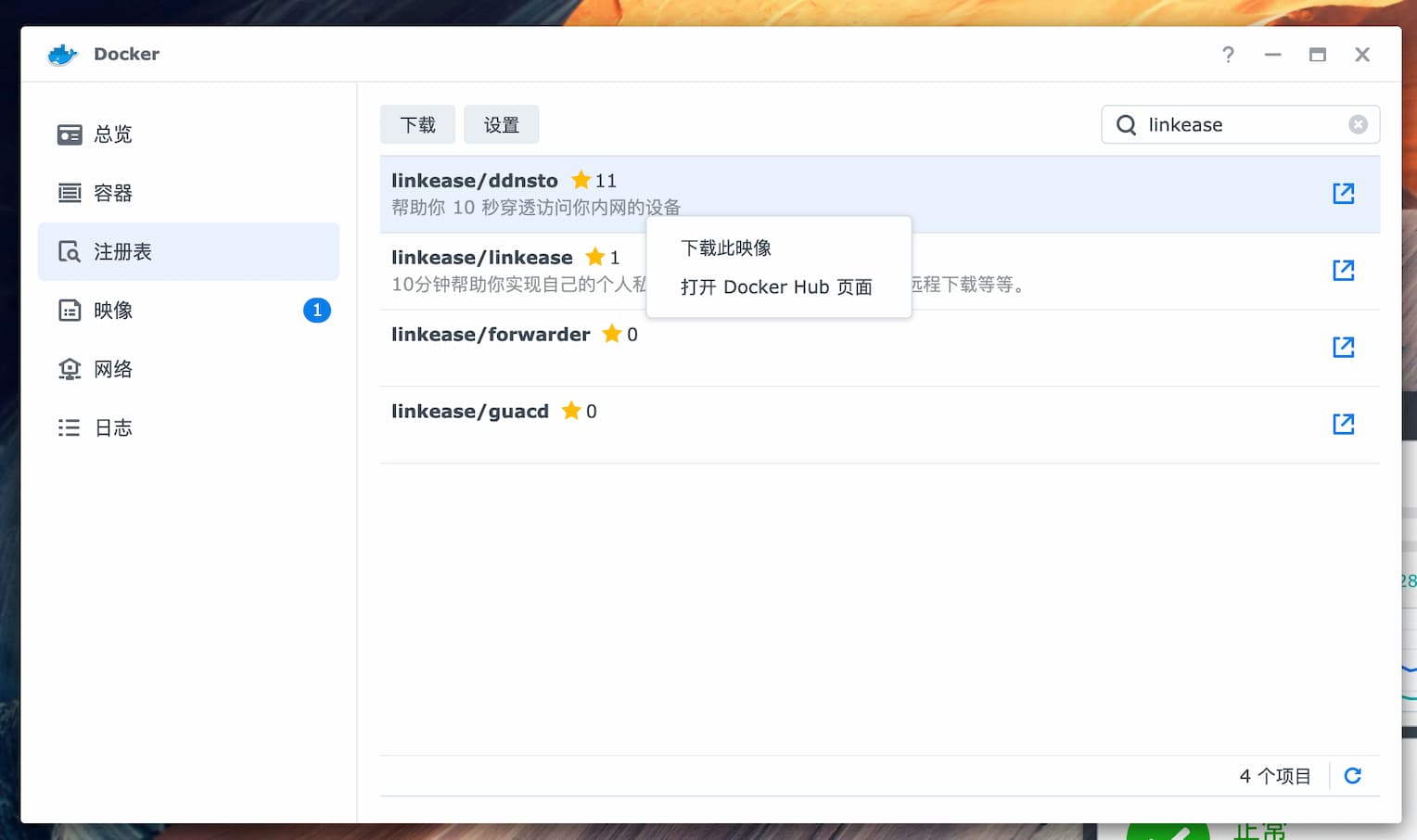
Task: Click the 4 个项目 item count text
Action: pos(1275,776)
